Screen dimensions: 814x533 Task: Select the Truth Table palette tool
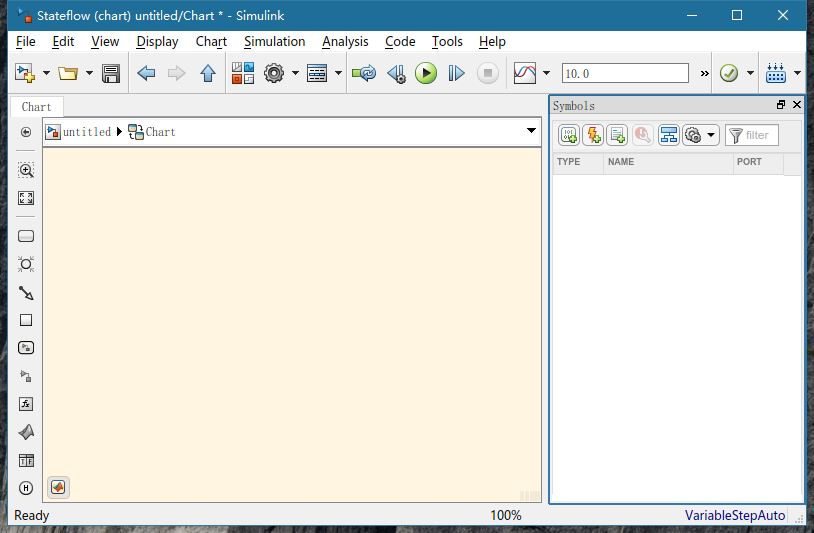pos(26,460)
